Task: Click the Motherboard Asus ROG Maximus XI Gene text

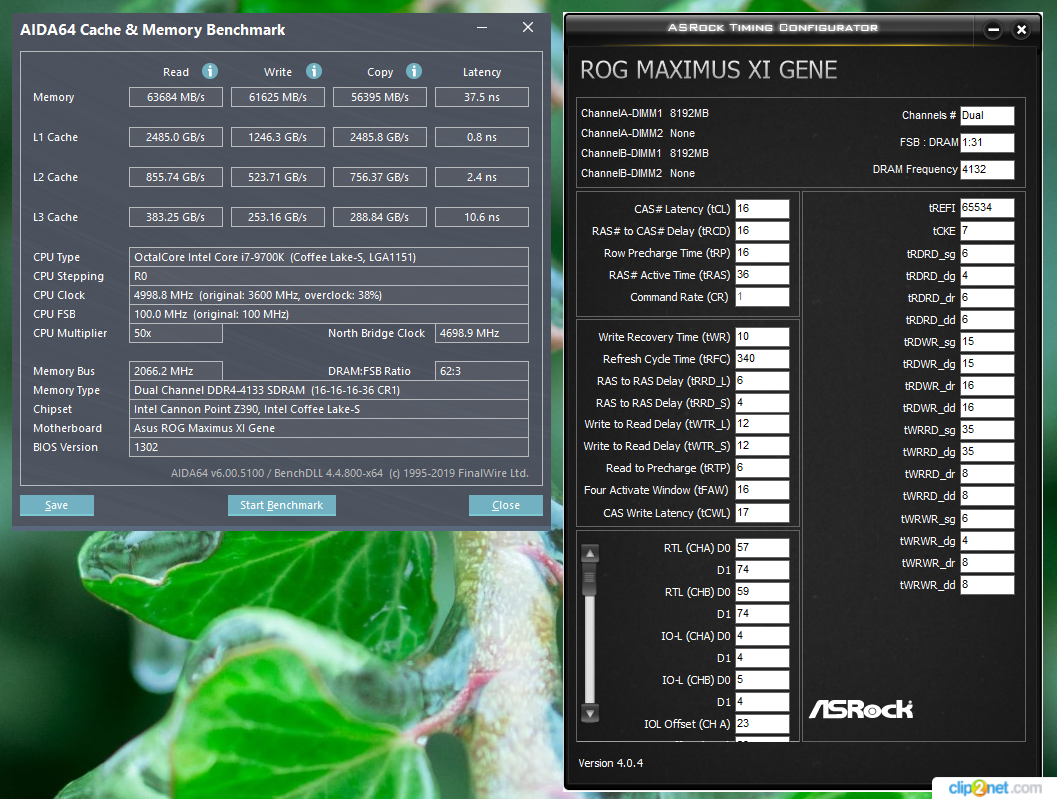Action: coord(204,428)
